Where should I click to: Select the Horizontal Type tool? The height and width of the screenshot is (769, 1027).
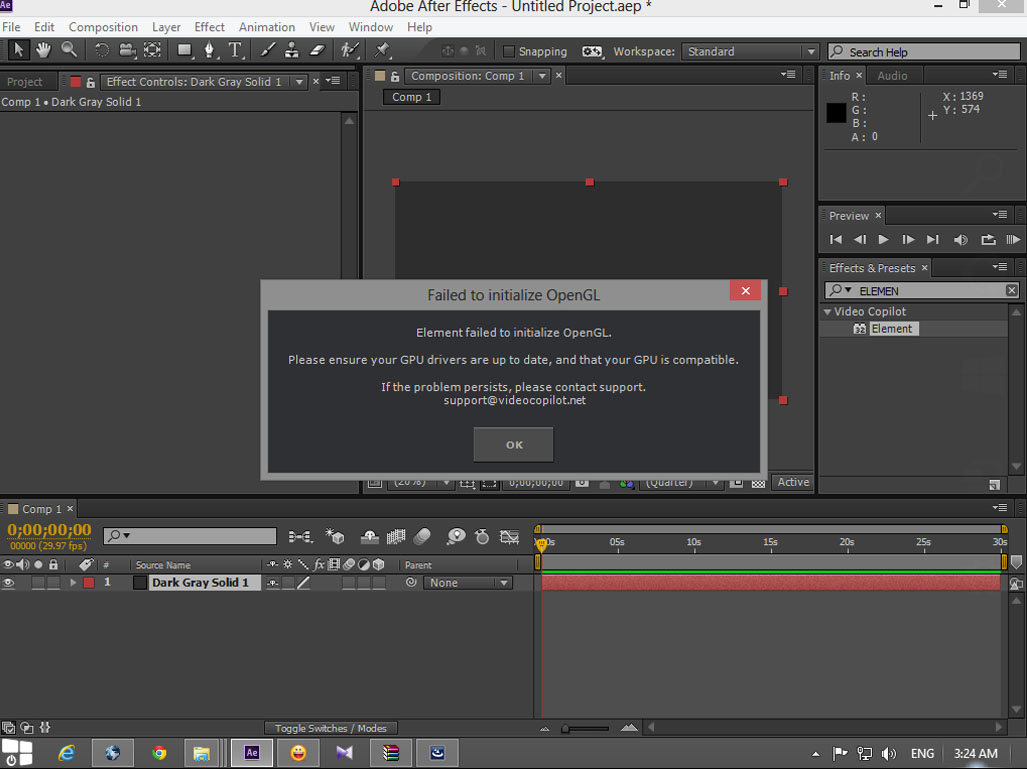click(234, 50)
